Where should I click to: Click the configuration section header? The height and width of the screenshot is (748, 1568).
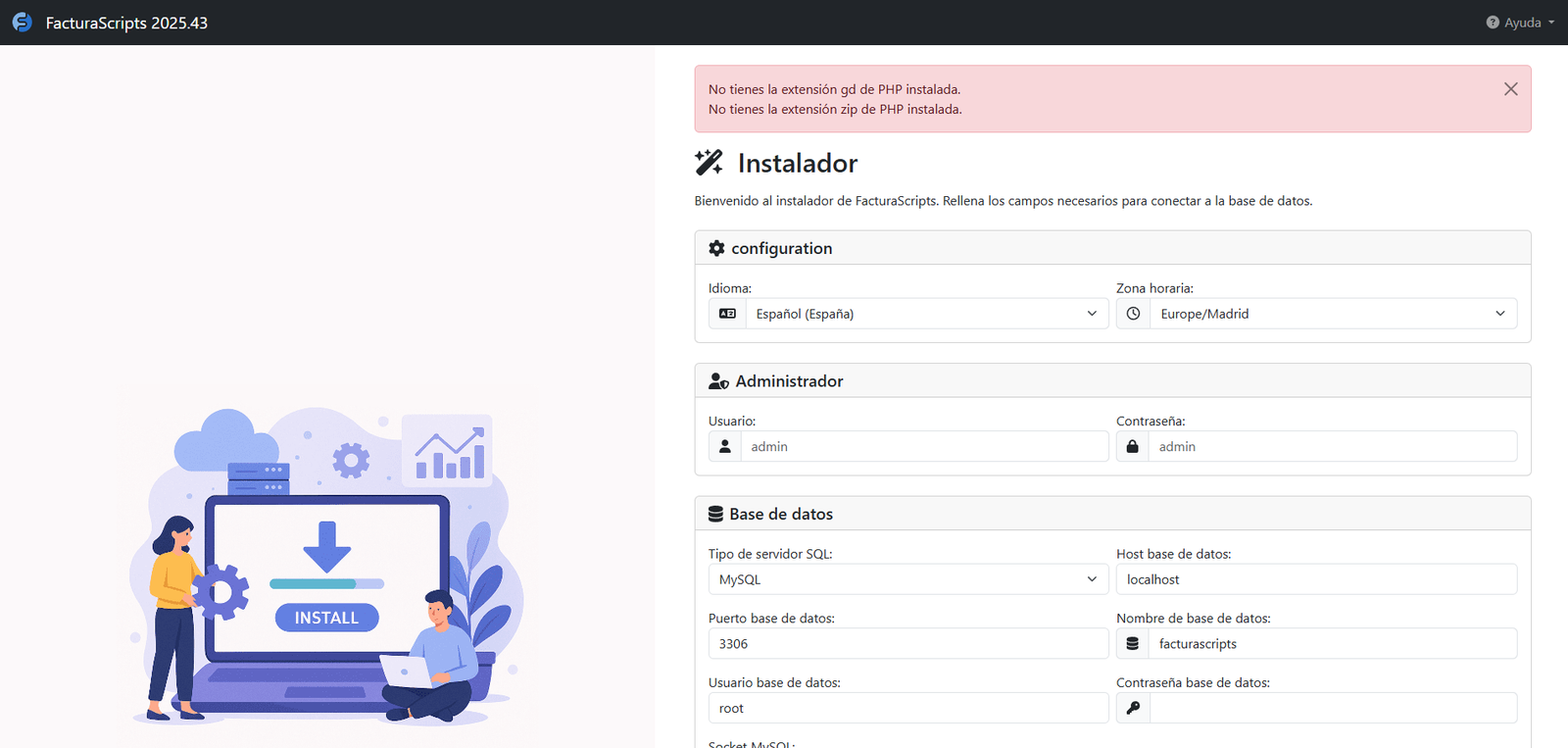click(1112, 248)
